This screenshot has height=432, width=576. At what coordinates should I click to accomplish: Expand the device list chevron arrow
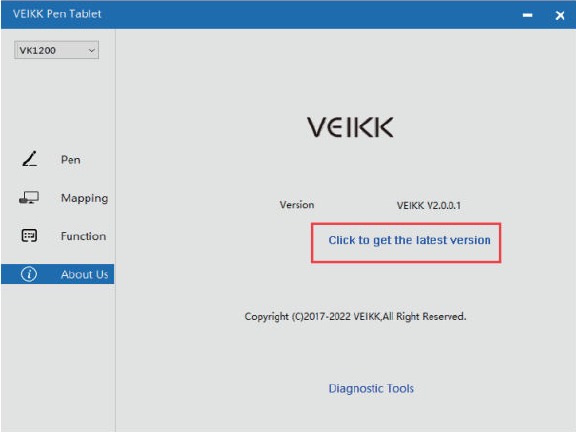[x=91, y=50]
